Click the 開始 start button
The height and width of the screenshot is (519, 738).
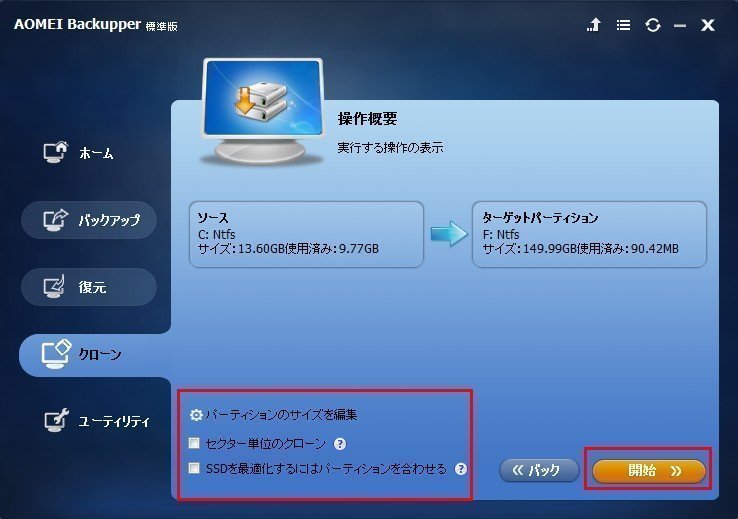point(649,471)
